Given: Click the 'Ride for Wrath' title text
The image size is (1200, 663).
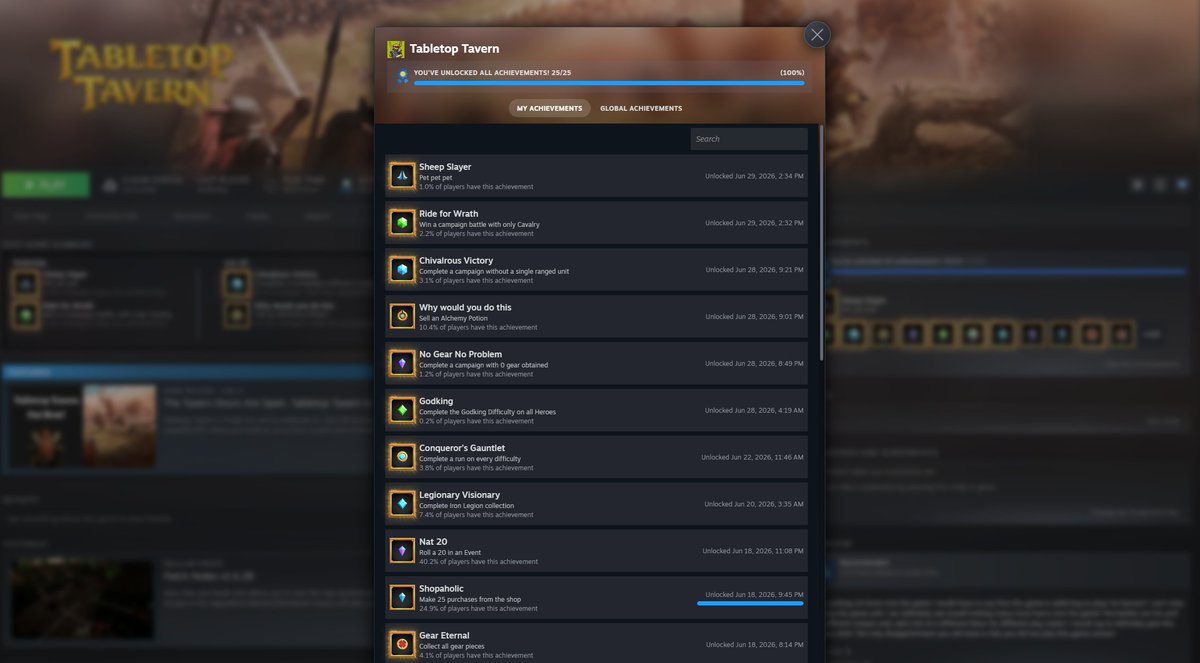Looking at the screenshot, I should click(x=449, y=214).
